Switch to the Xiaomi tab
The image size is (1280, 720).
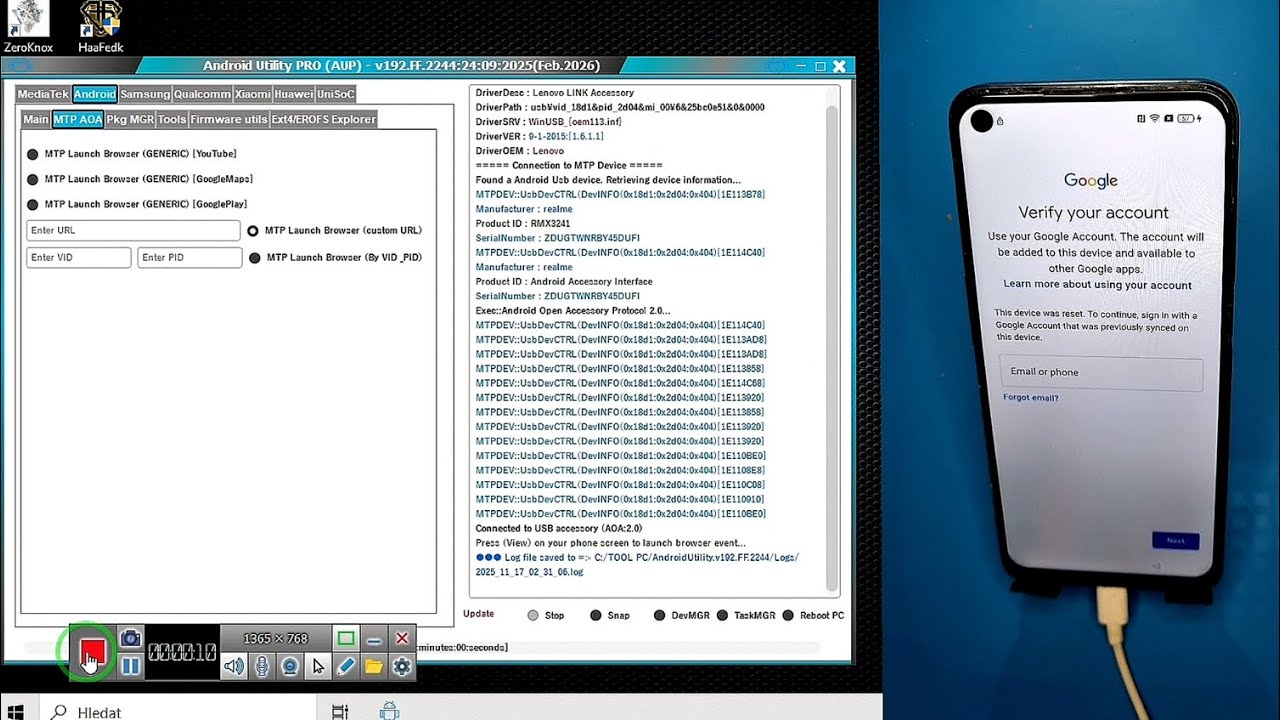pos(253,94)
